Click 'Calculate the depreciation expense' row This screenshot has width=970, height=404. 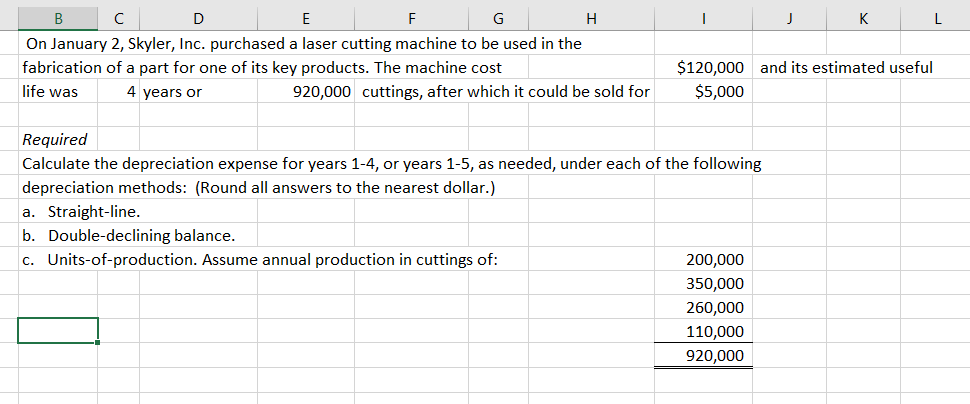pos(391,164)
